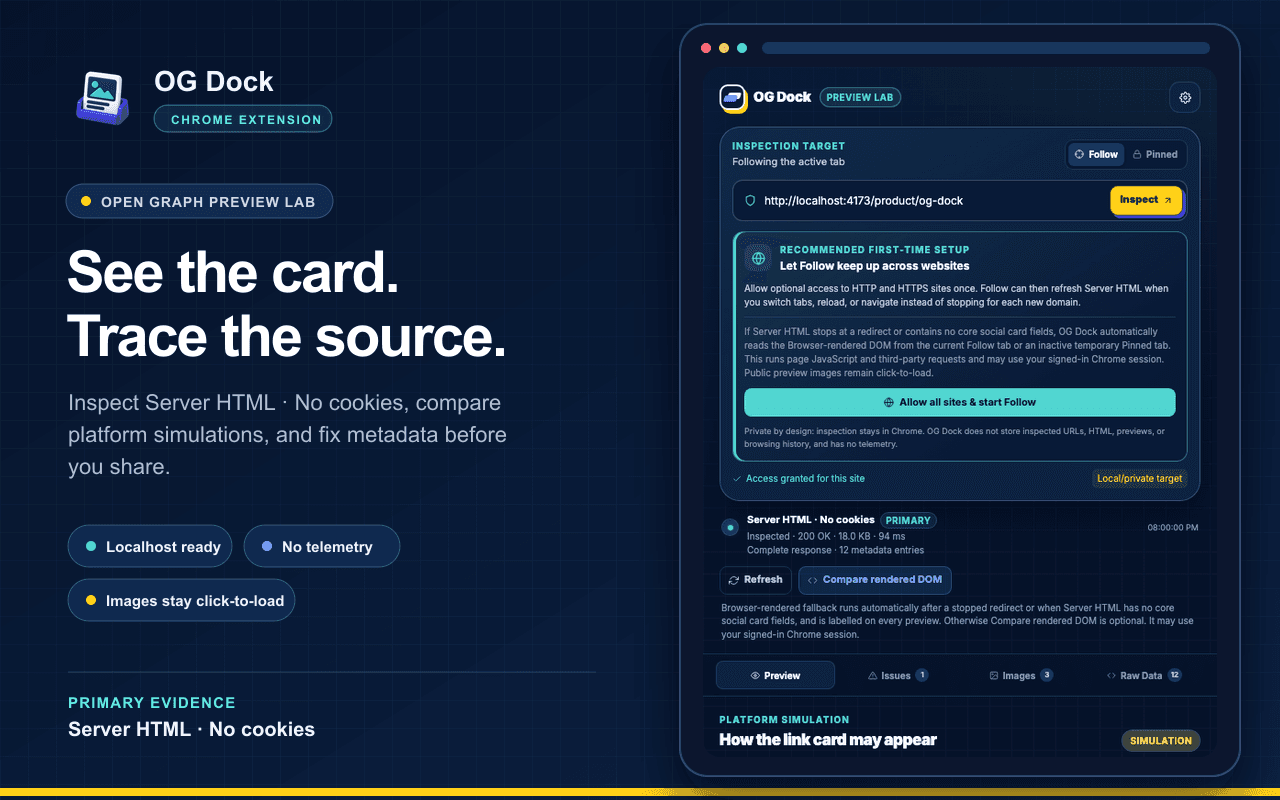Click the shield icon in the URL field

coord(750,200)
